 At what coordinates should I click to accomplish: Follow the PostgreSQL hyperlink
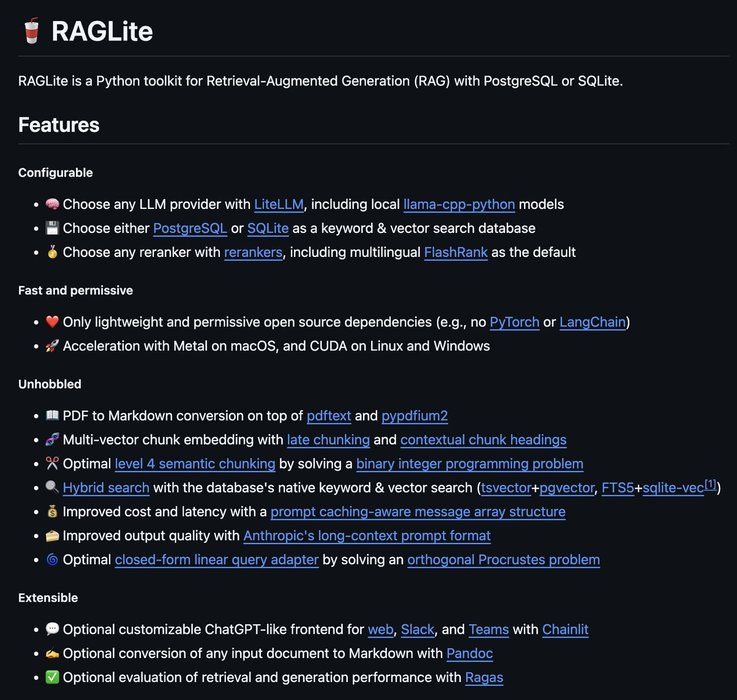[190, 228]
